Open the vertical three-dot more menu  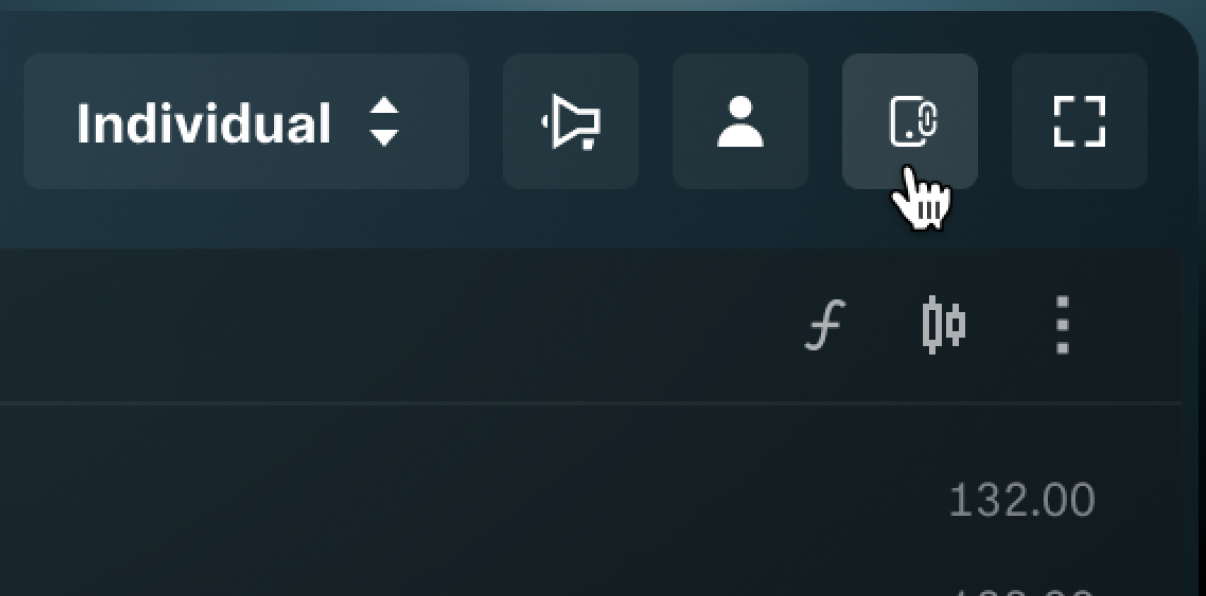[1062, 325]
